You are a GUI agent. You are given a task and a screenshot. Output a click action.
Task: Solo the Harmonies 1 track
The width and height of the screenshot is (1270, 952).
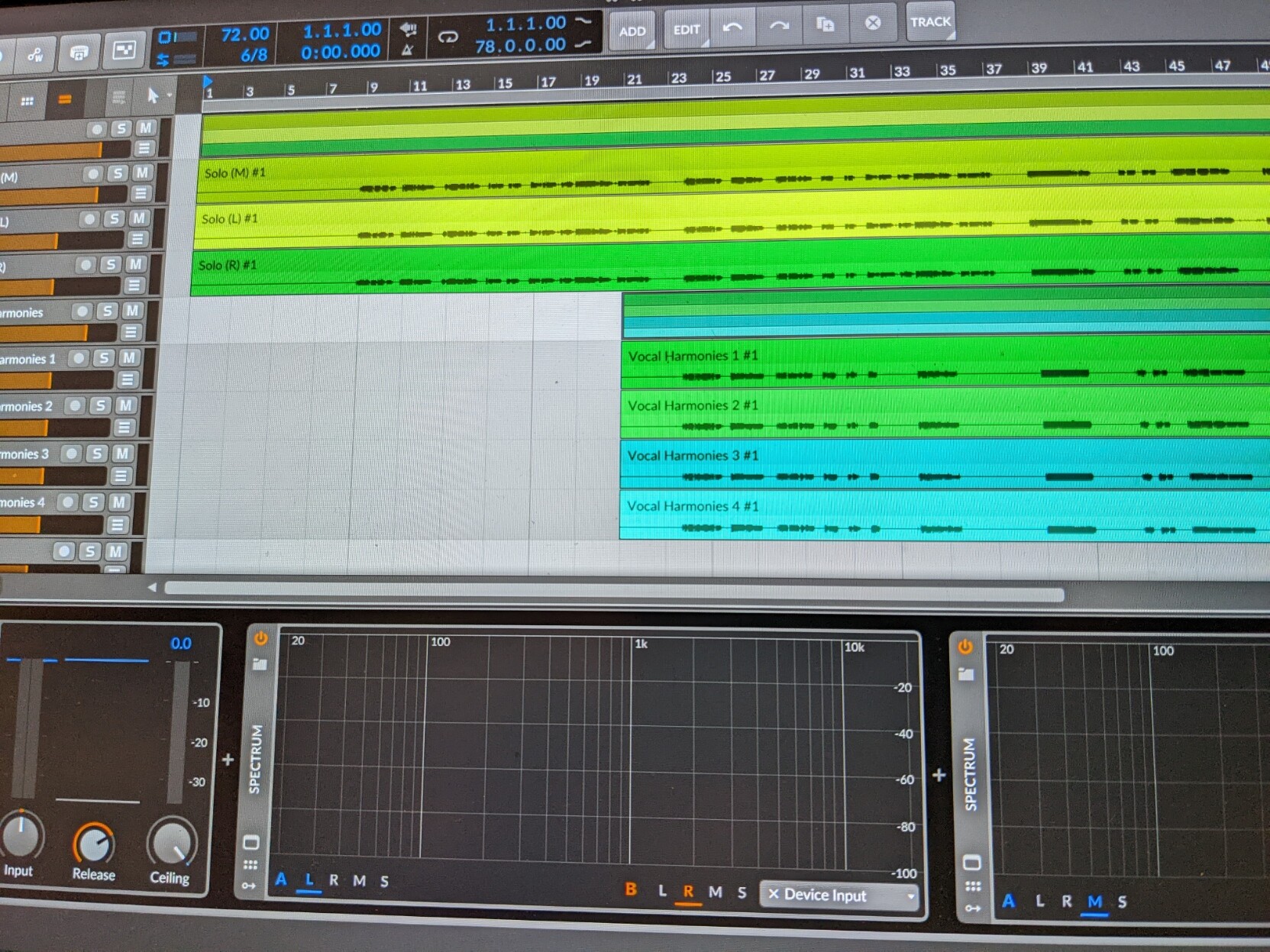pyautogui.click(x=104, y=358)
